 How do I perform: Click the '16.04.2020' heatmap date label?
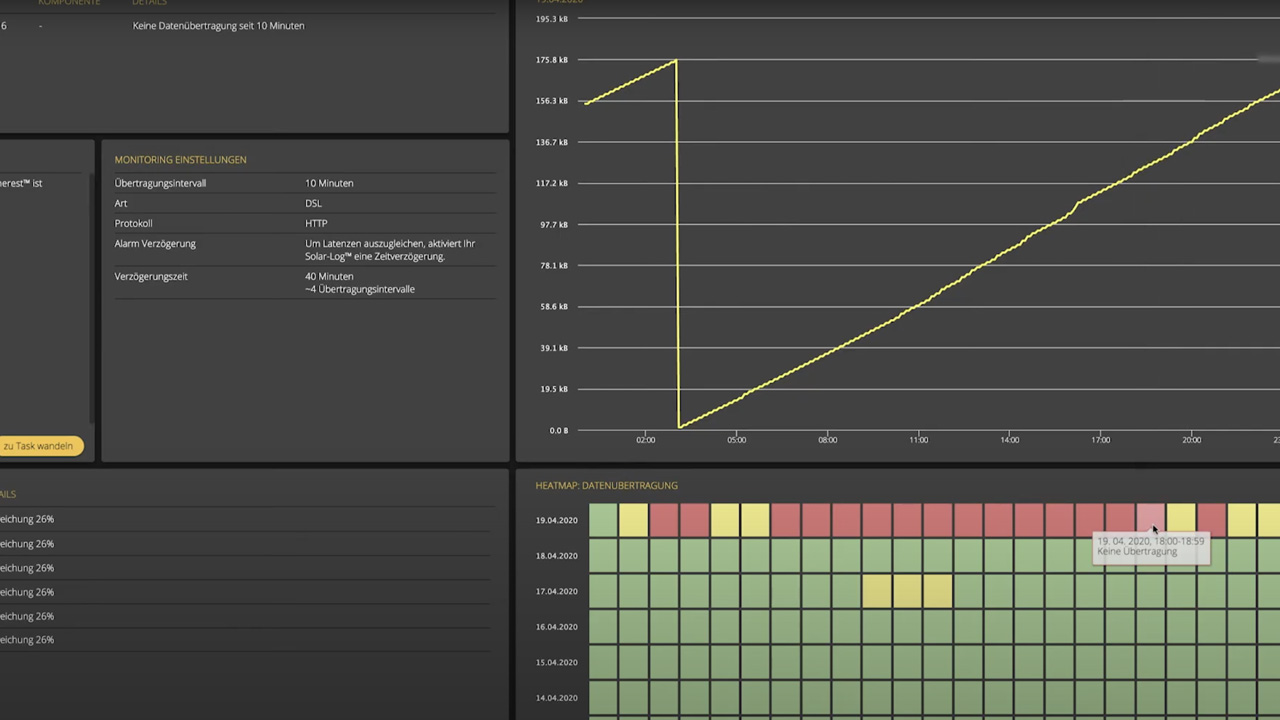[556, 627]
